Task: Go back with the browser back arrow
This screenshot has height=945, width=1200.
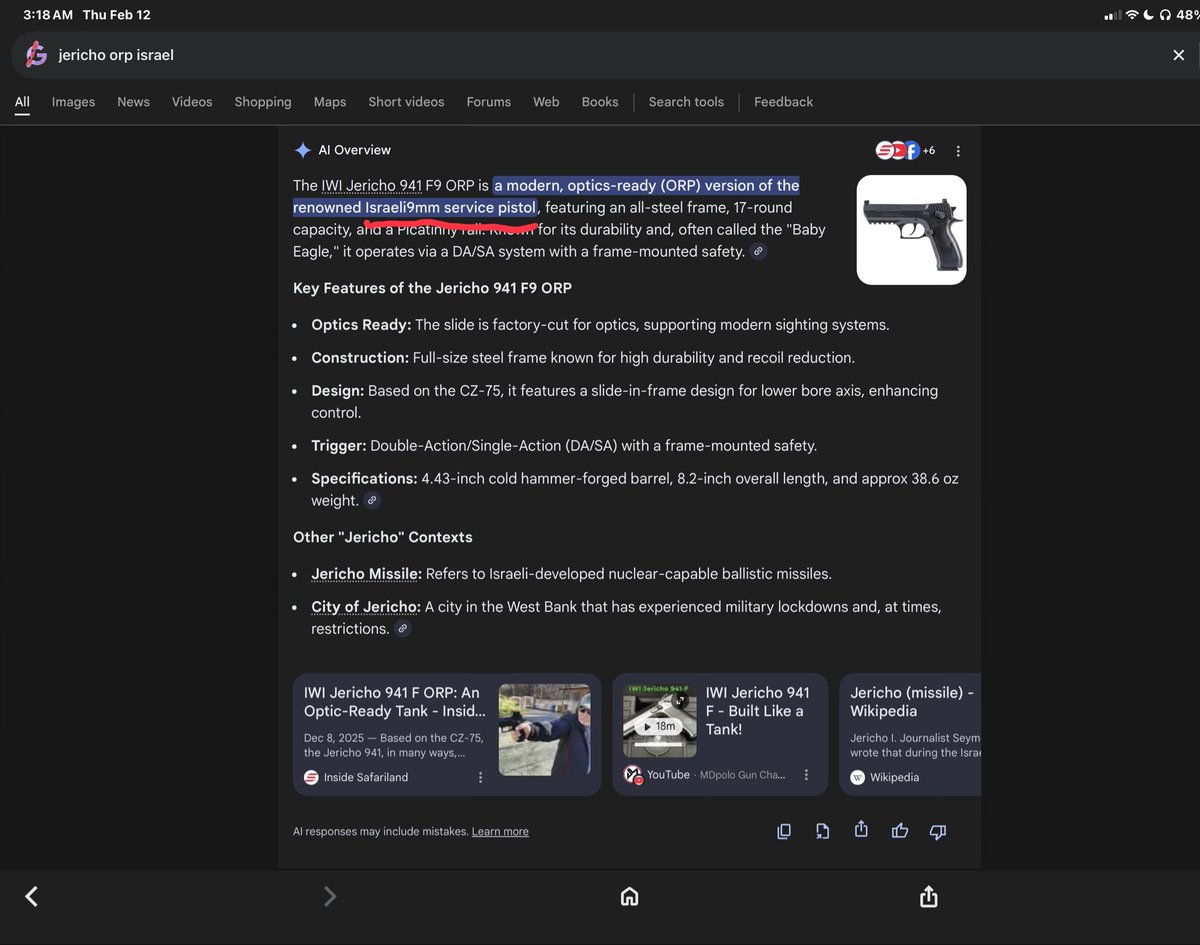Action: [31, 897]
